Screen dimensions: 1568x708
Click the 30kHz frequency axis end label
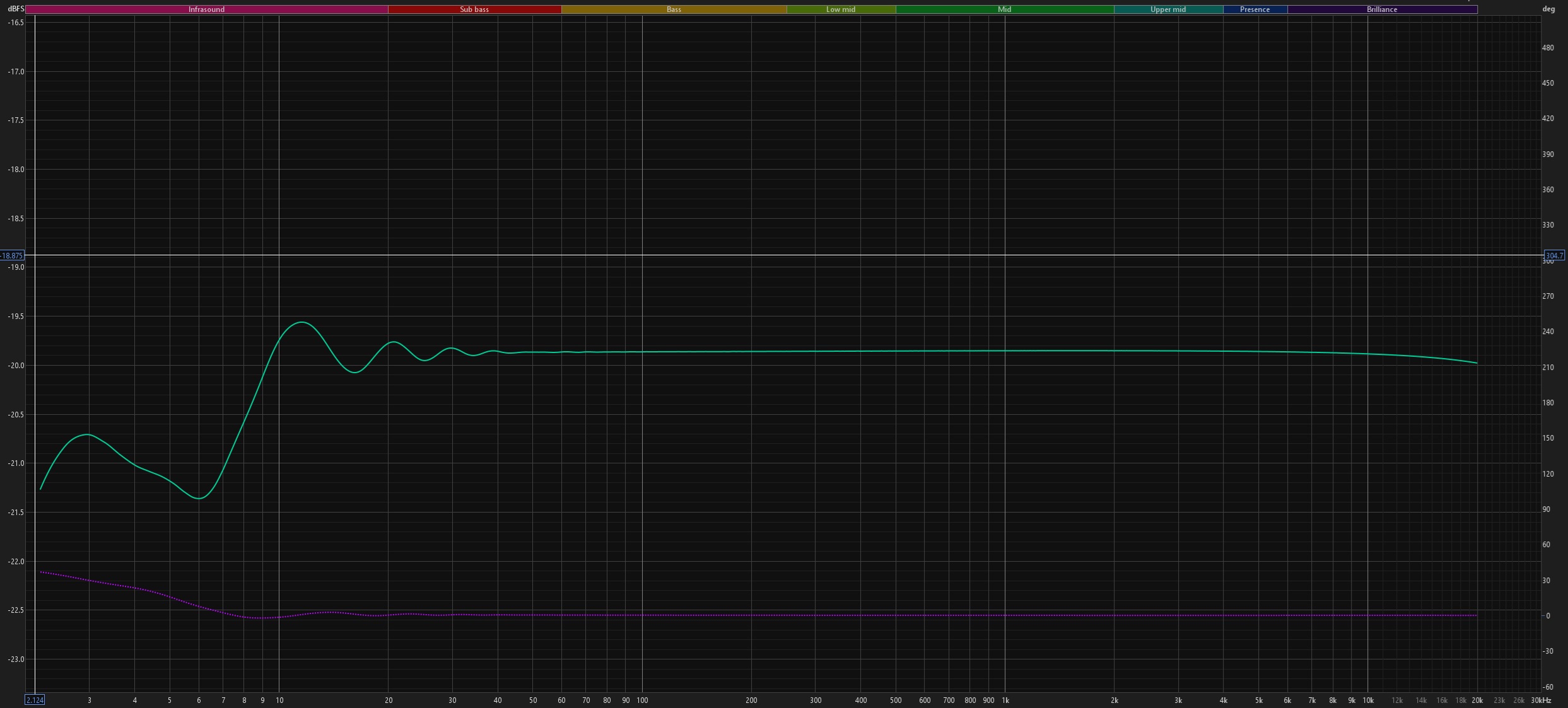[x=1540, y=700]
